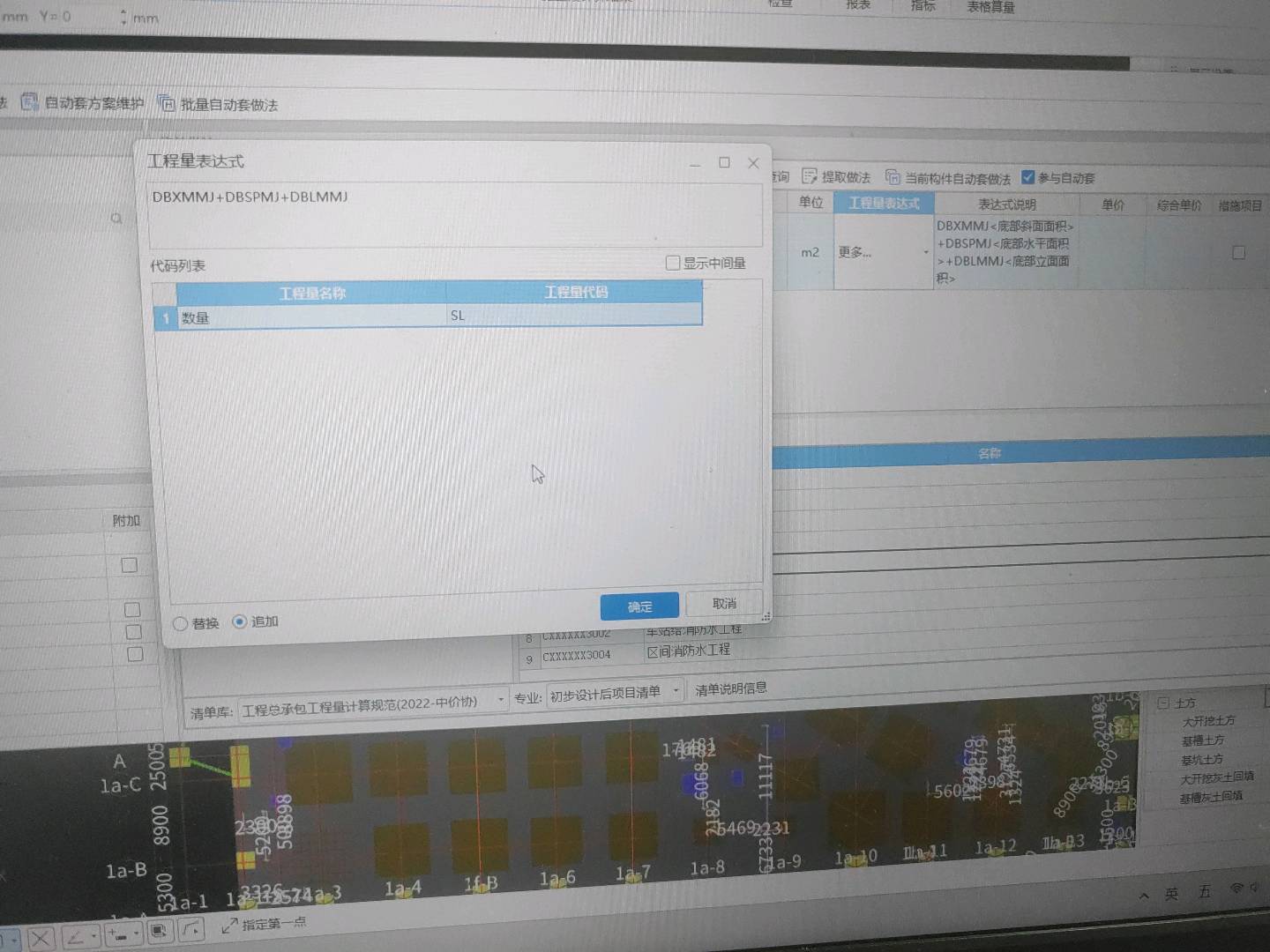Click the mm unit stepper arrows at top
Viewport: 1270px width, 952px height.
(123, 17)
